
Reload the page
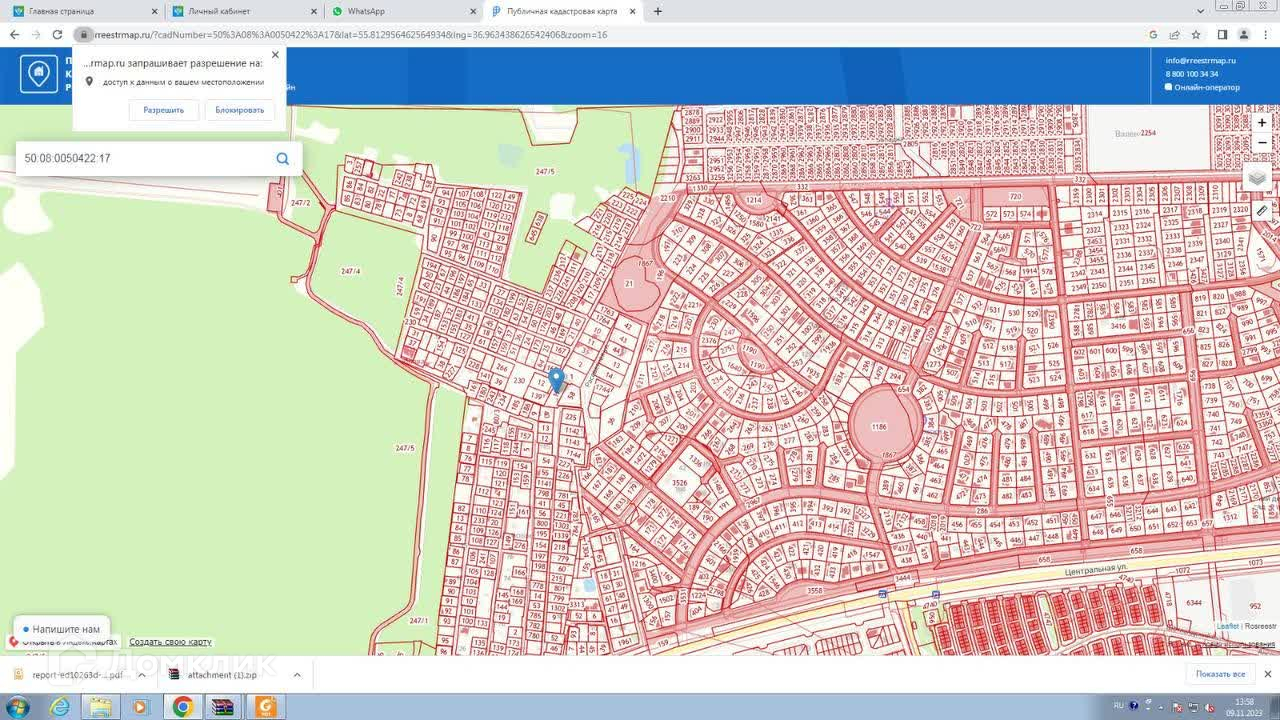(x=57, y=34)
